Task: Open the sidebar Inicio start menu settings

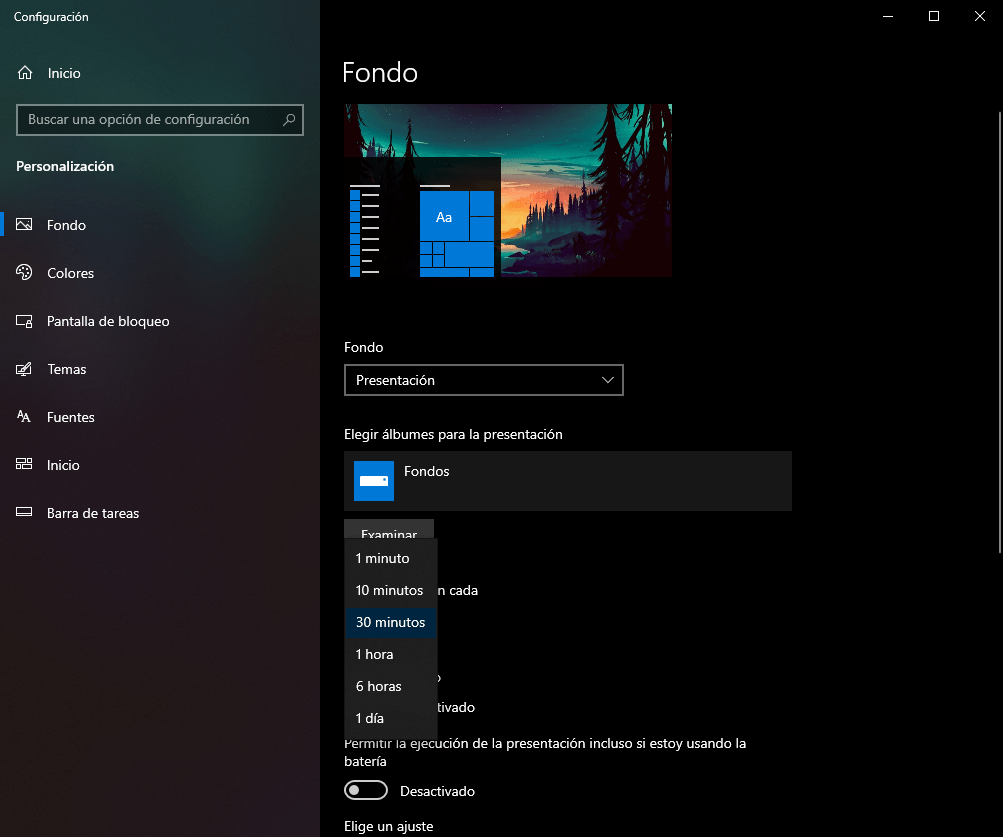Action: click(x=63, y=465)
